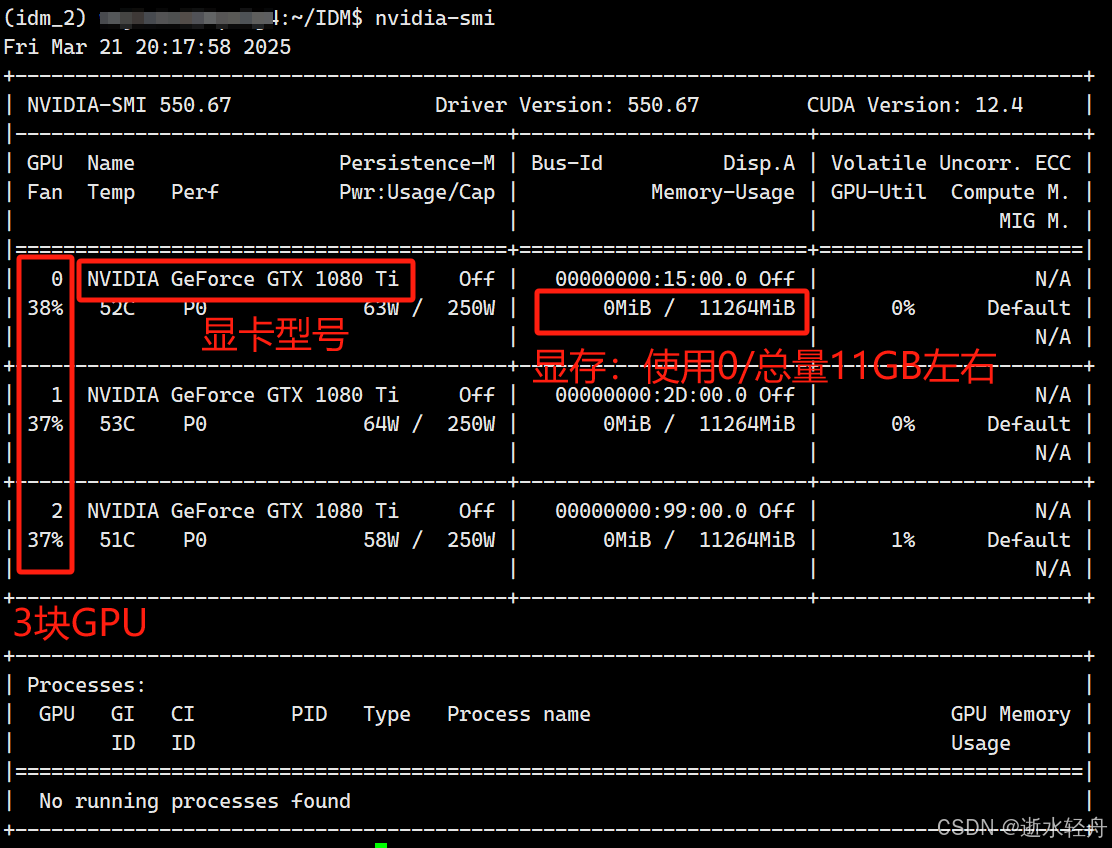Click the Memory-Usage column header
This screenshot has width=1112, height=848.
pos(723,192)
